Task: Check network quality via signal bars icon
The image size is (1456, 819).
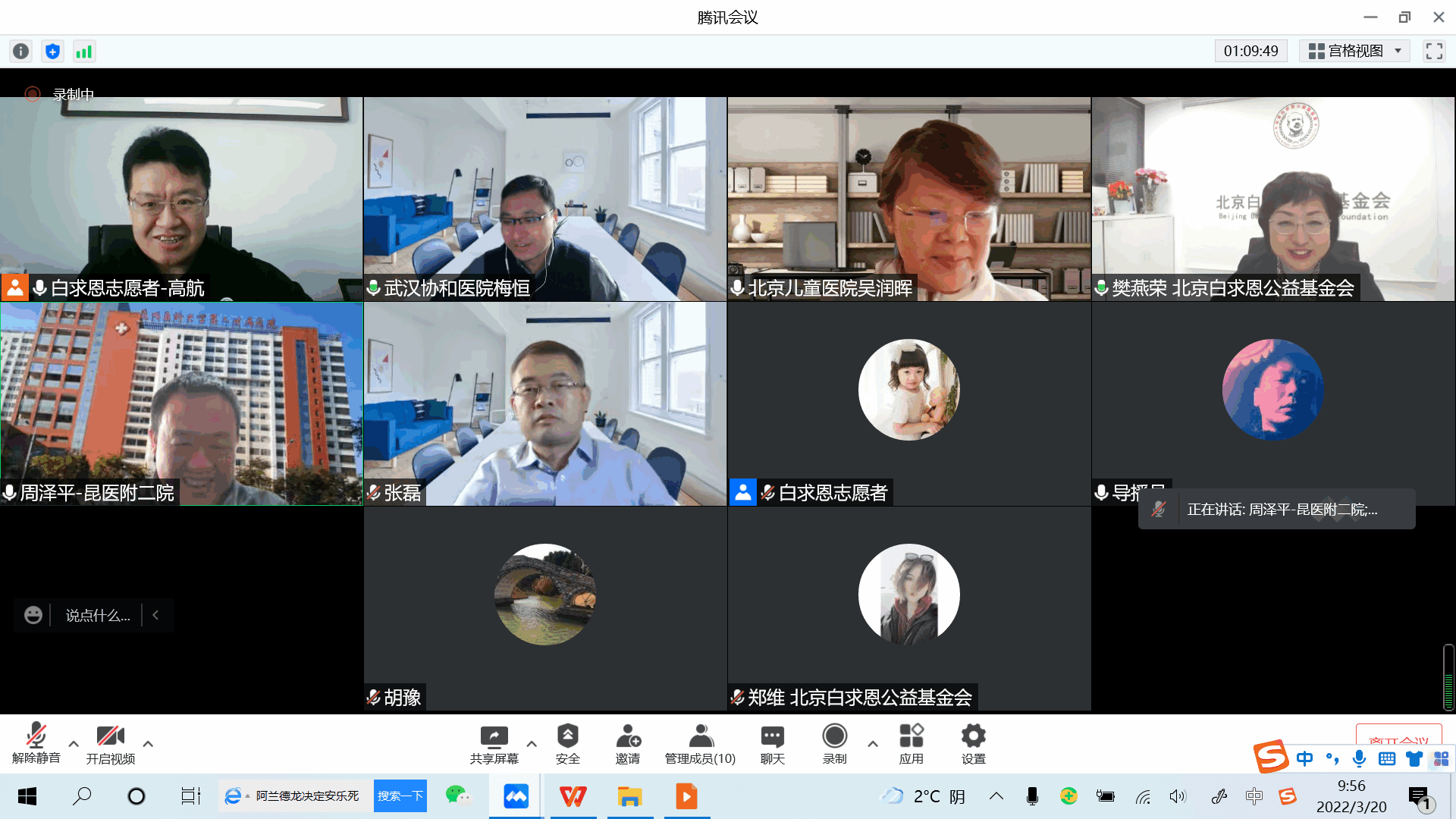Action: click(84, 51)
